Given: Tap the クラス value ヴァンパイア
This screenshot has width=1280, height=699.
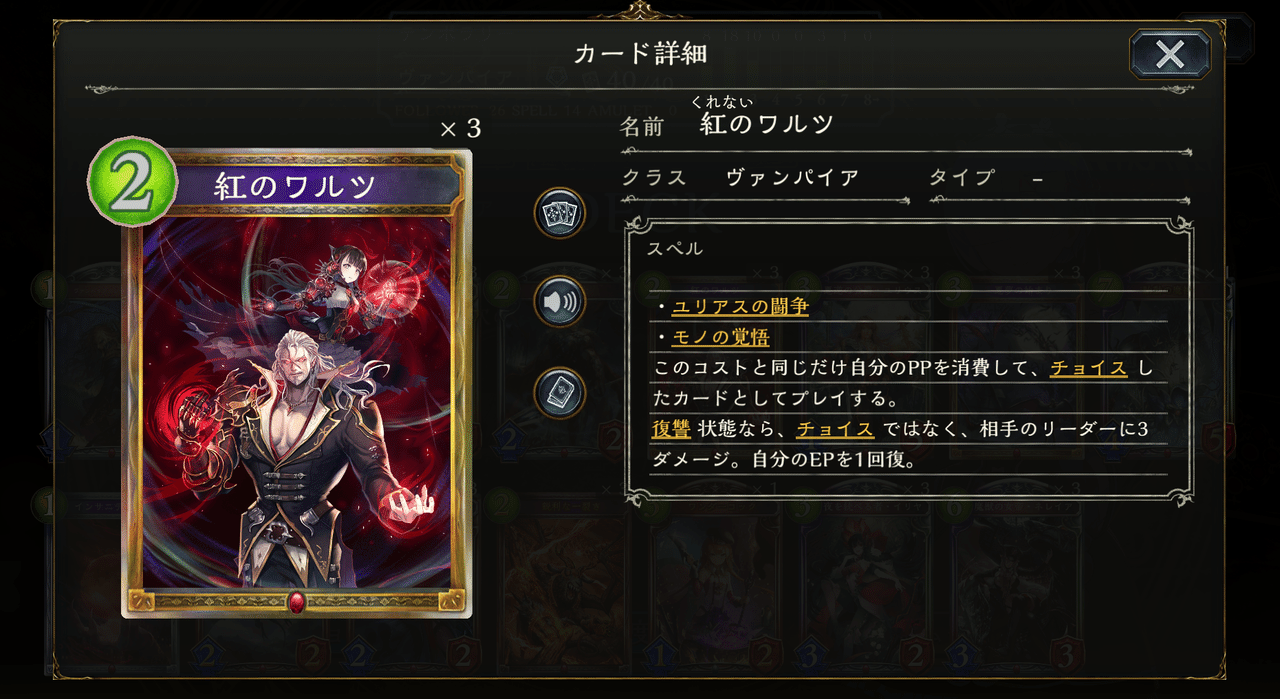Looking at the screenshot, I should point(793,178).
